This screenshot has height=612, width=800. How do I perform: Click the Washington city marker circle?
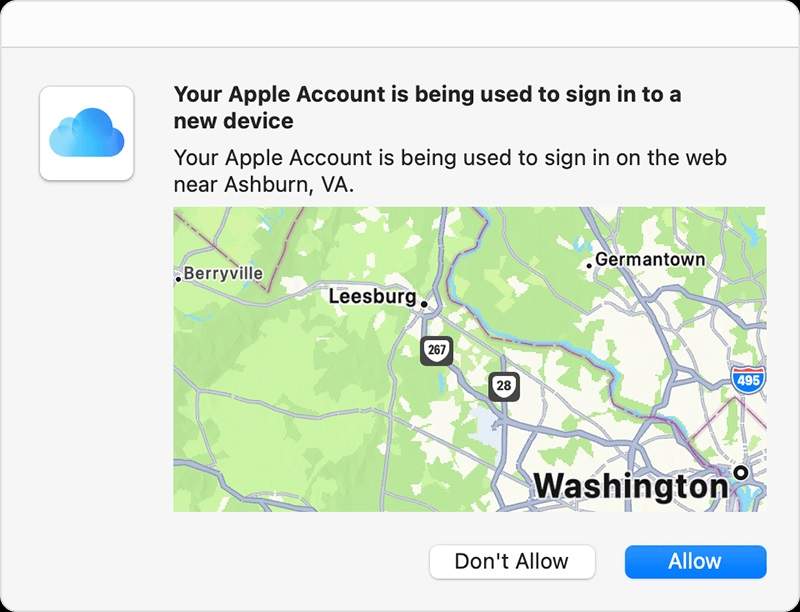pyautogui.click(x=741, y=472)
